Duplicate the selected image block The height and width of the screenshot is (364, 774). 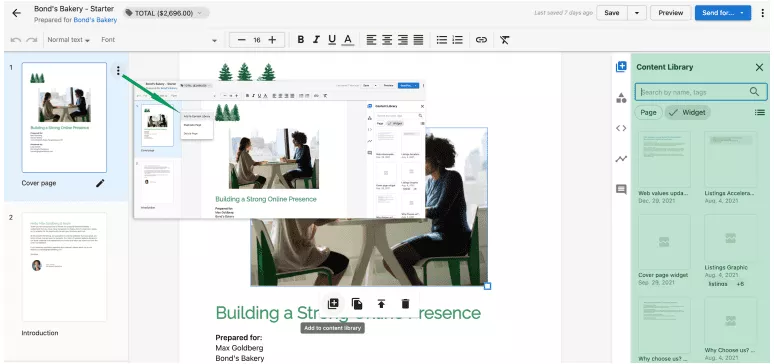357,304
